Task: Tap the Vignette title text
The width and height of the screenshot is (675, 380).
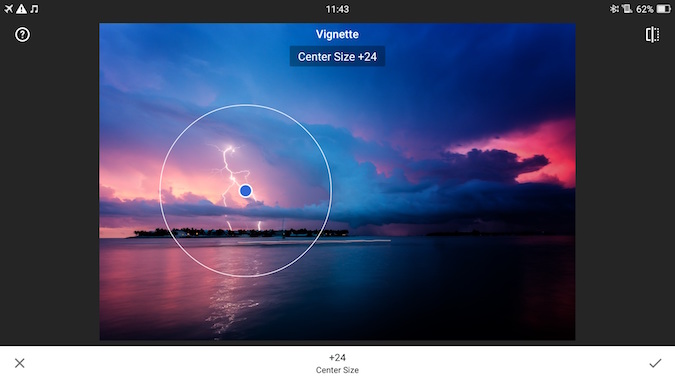Action: click(337, 34)
